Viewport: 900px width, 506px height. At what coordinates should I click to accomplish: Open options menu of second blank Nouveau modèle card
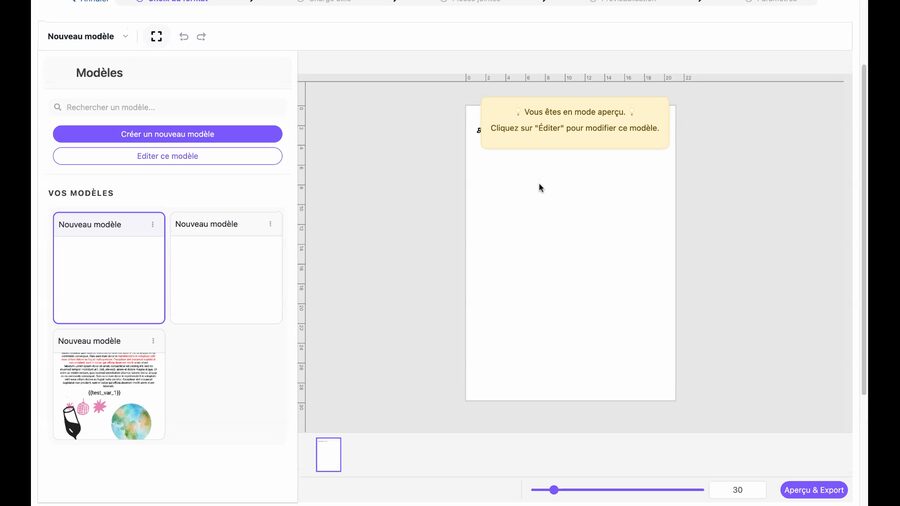point(270,224)
